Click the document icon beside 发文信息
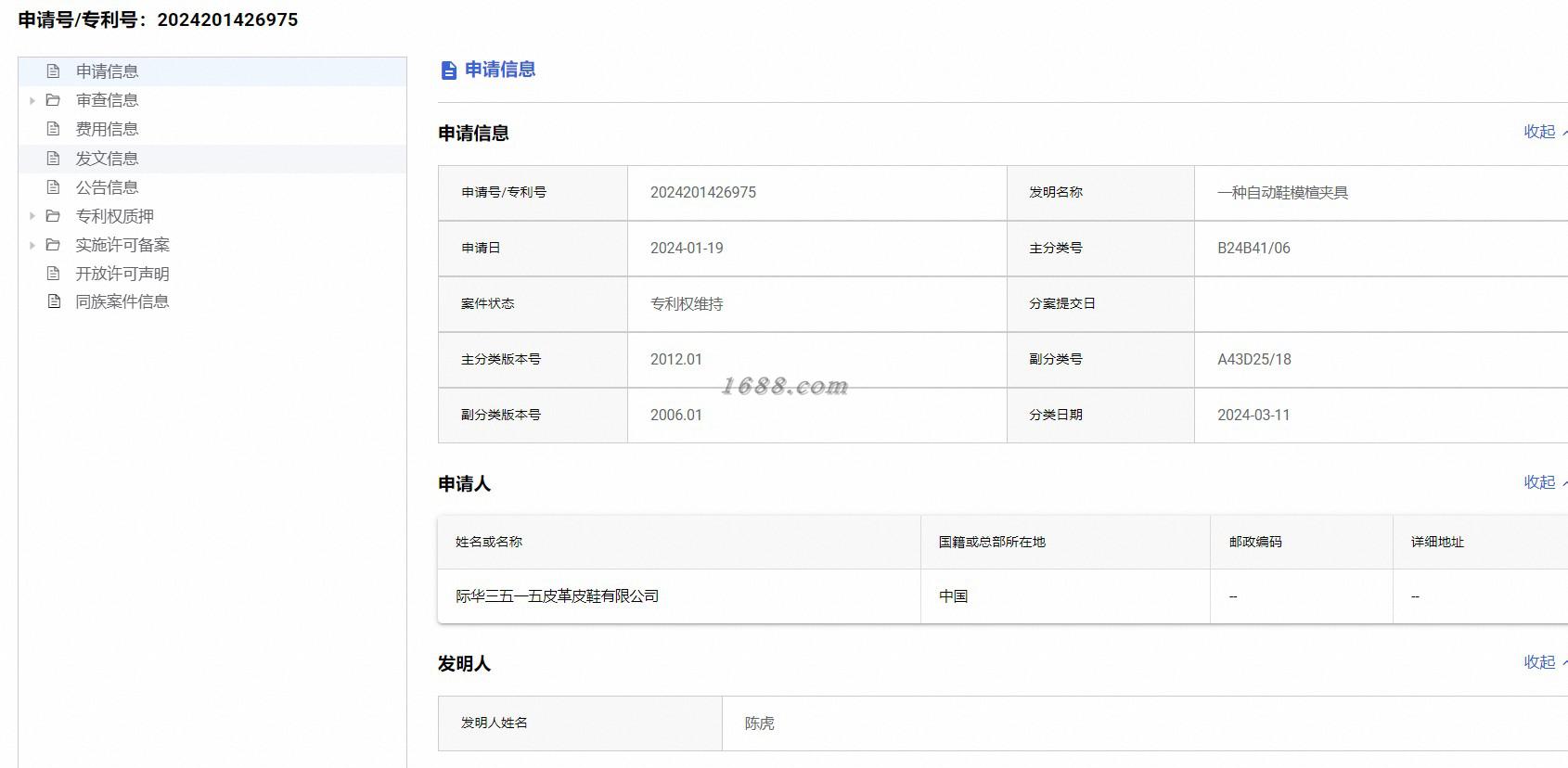1568x768 pixels. pyautogui.click(x=54, y=159)
